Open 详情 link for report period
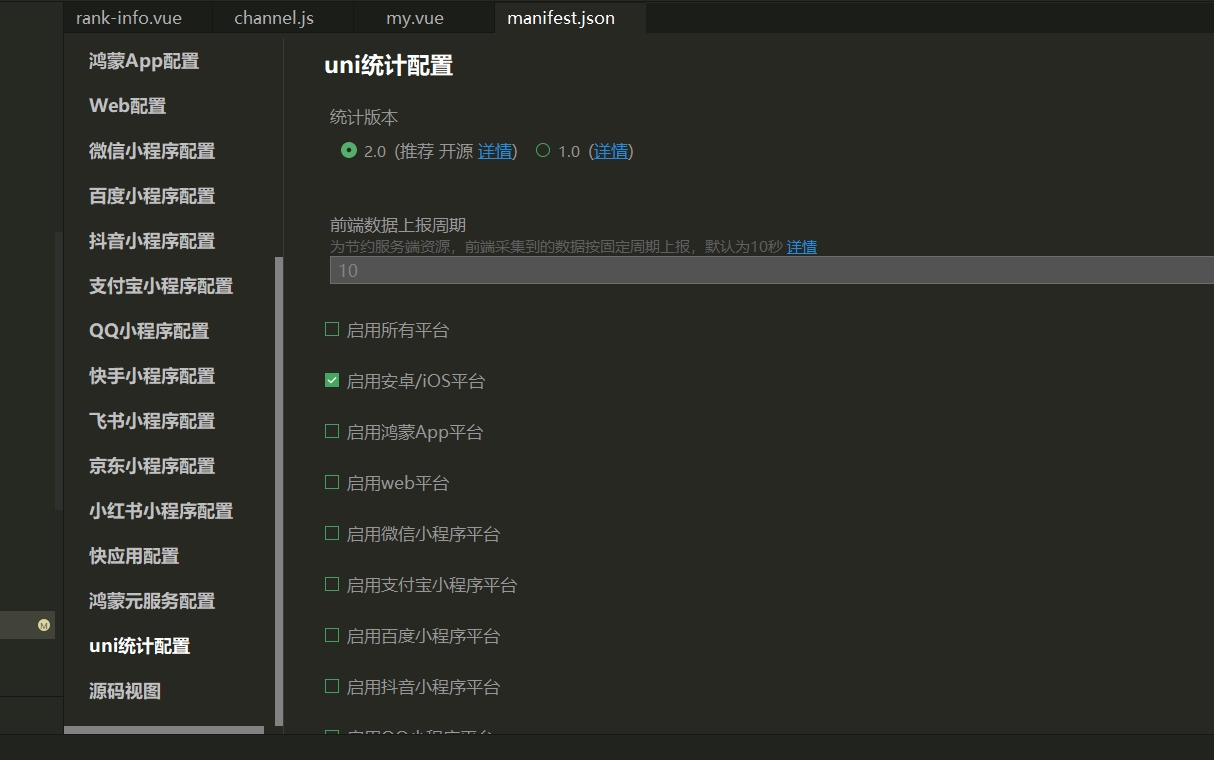 coord(802,247)
